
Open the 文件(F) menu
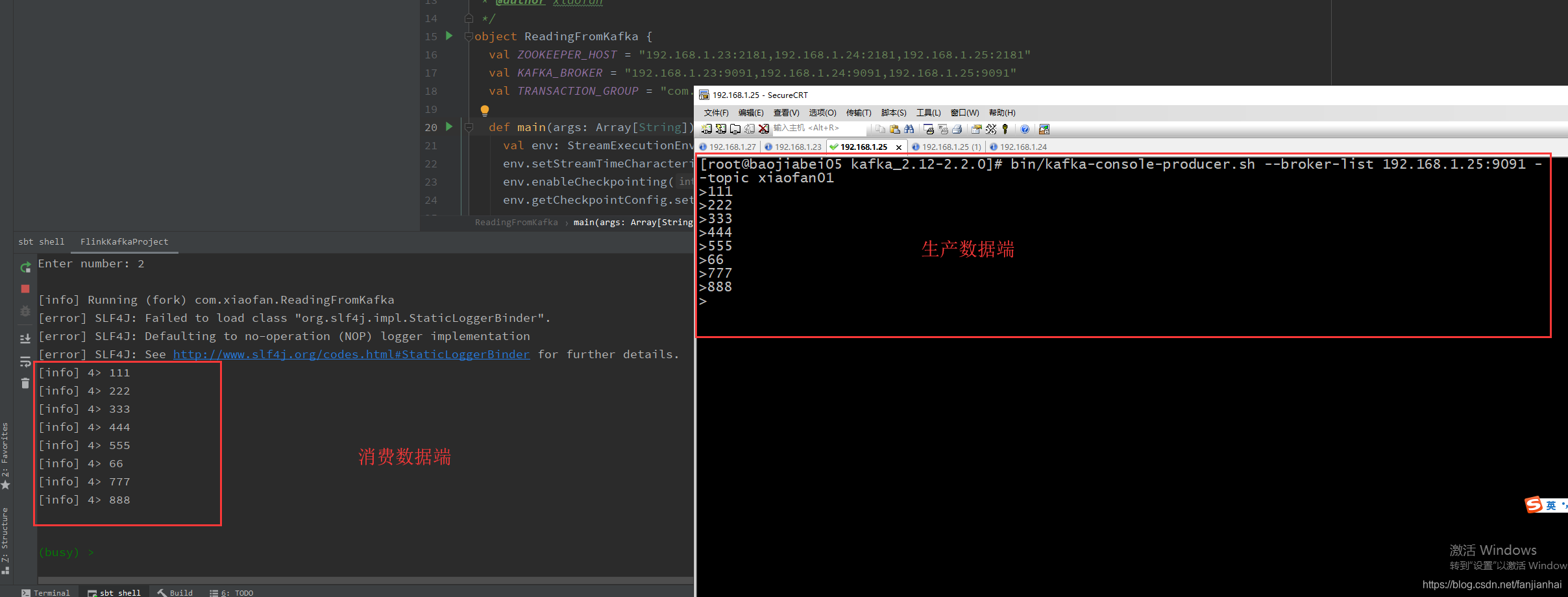pyautogui.click(x=716, y=113)
